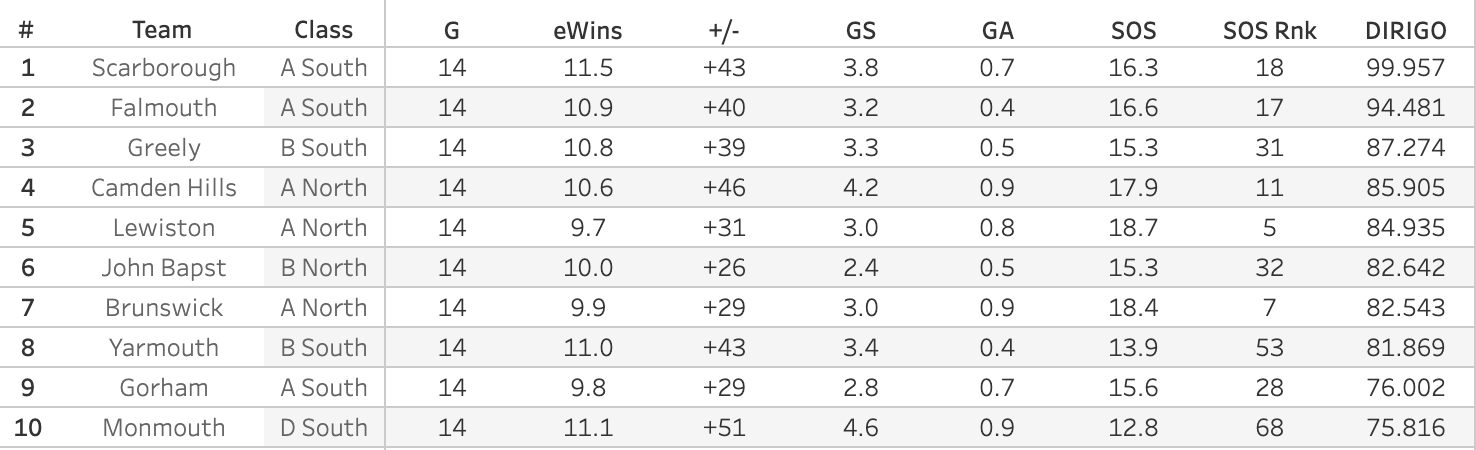Choose the John Bapst team cell

164,268
